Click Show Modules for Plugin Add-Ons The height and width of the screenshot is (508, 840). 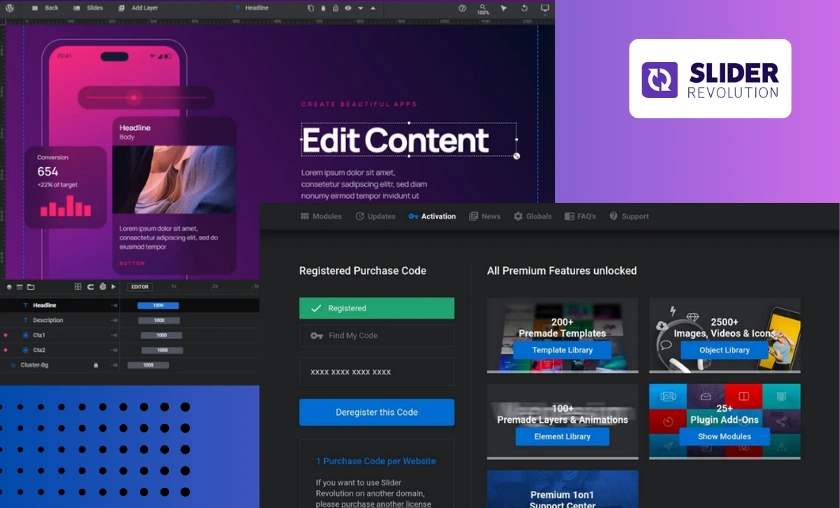tap(724, 436)
